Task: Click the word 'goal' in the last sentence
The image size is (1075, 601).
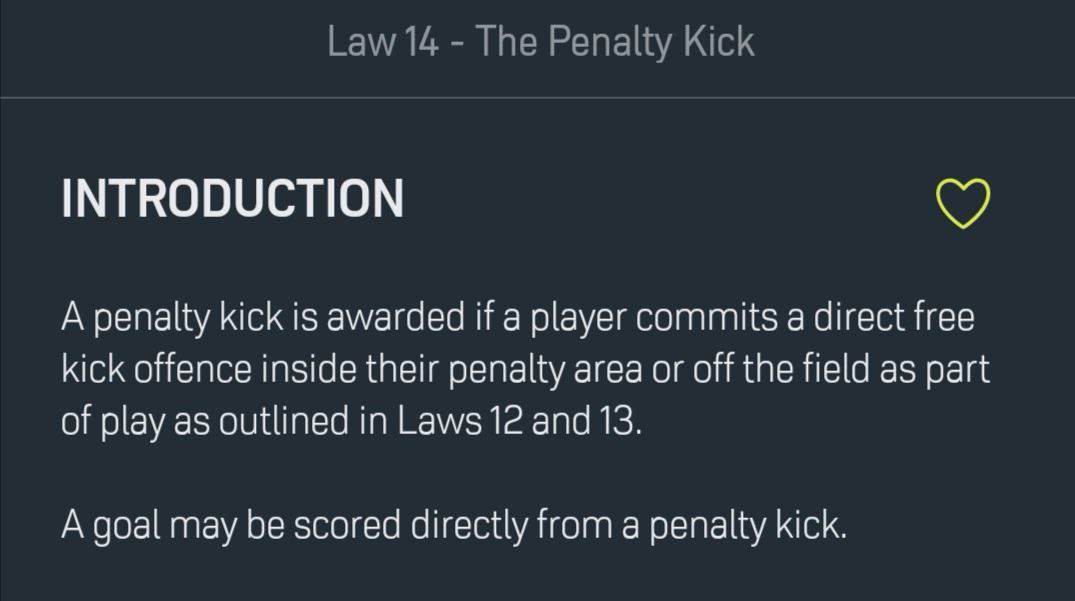Action: click(x=127, y=526)
